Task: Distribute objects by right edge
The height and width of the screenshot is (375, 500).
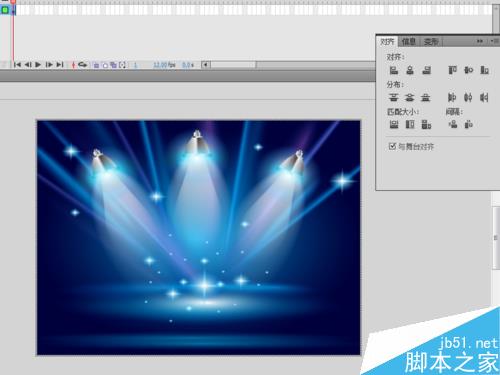Action: 484,97
